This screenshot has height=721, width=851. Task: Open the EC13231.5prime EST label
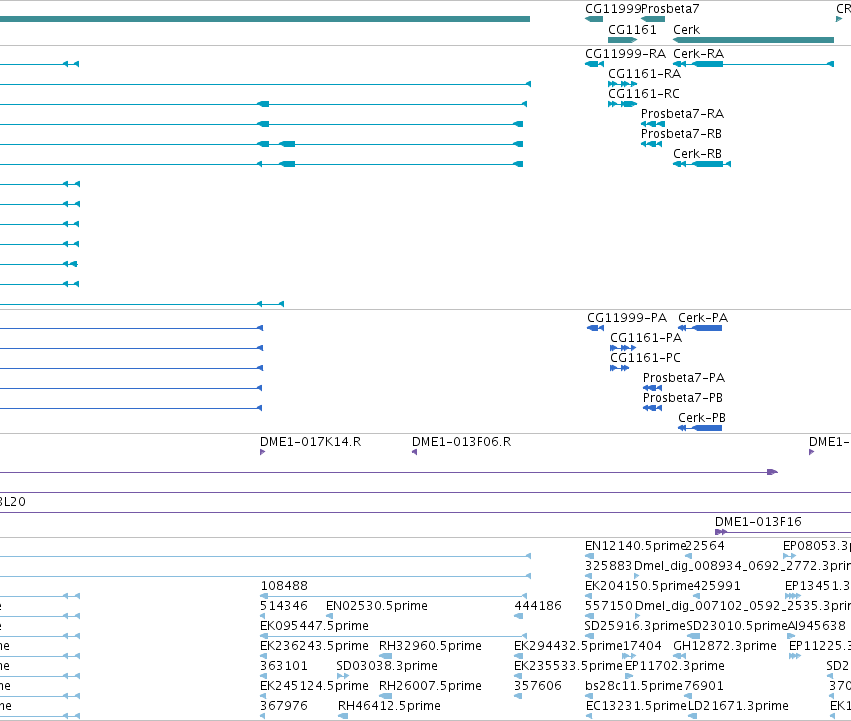(636, 706)
